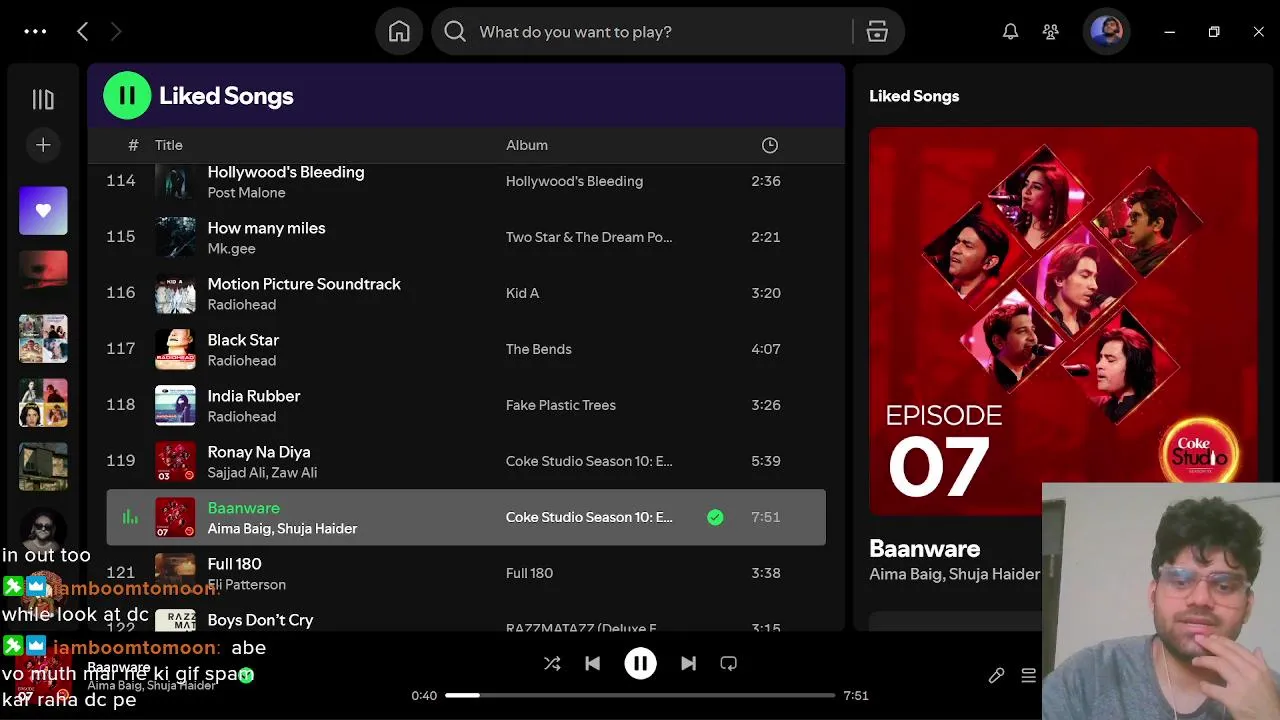Image resolution: width=1280 pixels, height=720 pixels.
Task: Skip to previous track
Action: pyautogui.click(x=593, y=663)
